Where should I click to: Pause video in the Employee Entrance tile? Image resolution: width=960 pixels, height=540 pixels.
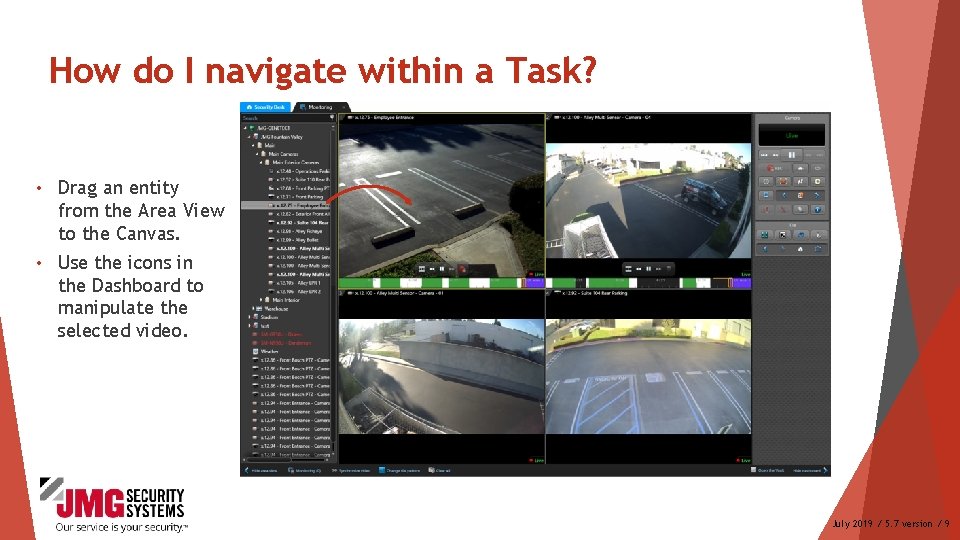pyautogui.click(x=442, y=269)
